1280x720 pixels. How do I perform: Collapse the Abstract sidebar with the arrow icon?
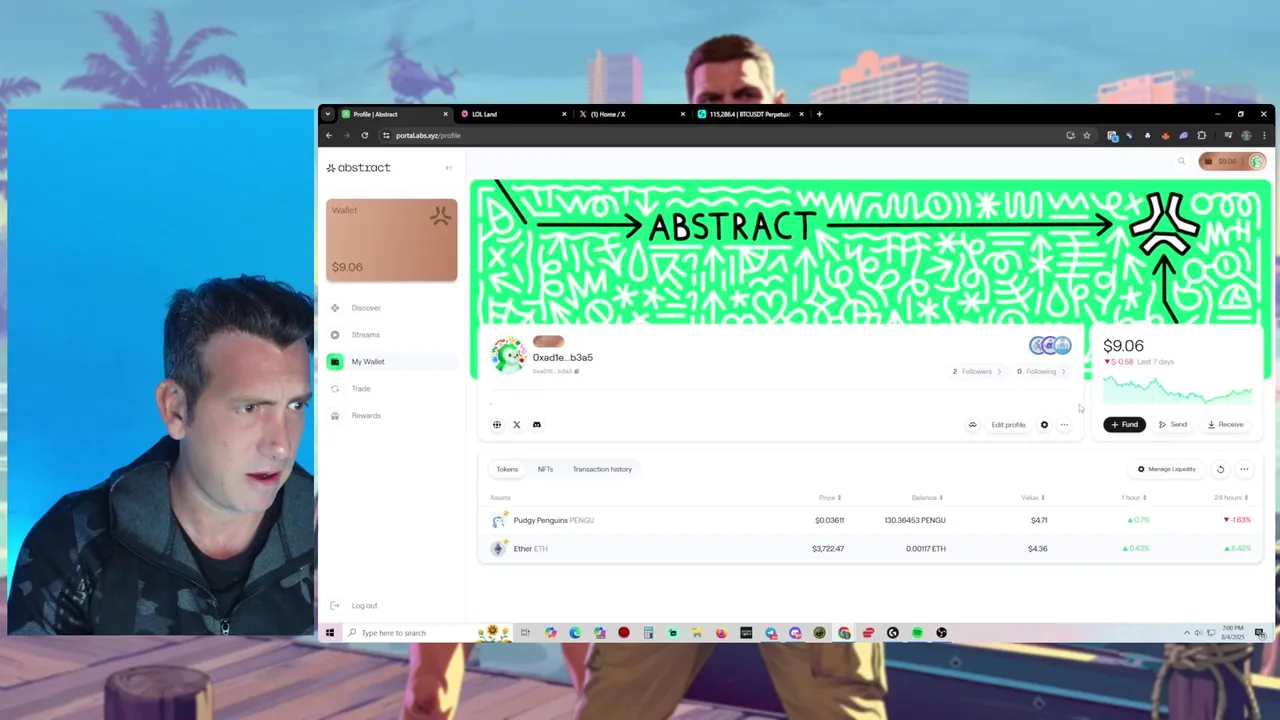coord(448,168)
